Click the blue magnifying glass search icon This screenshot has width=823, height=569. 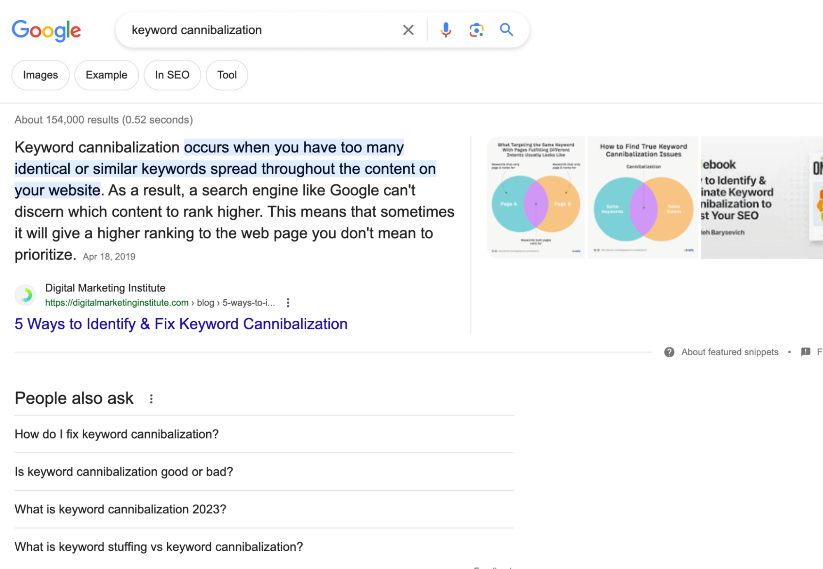pyautogui.click(x=507, y=30)
